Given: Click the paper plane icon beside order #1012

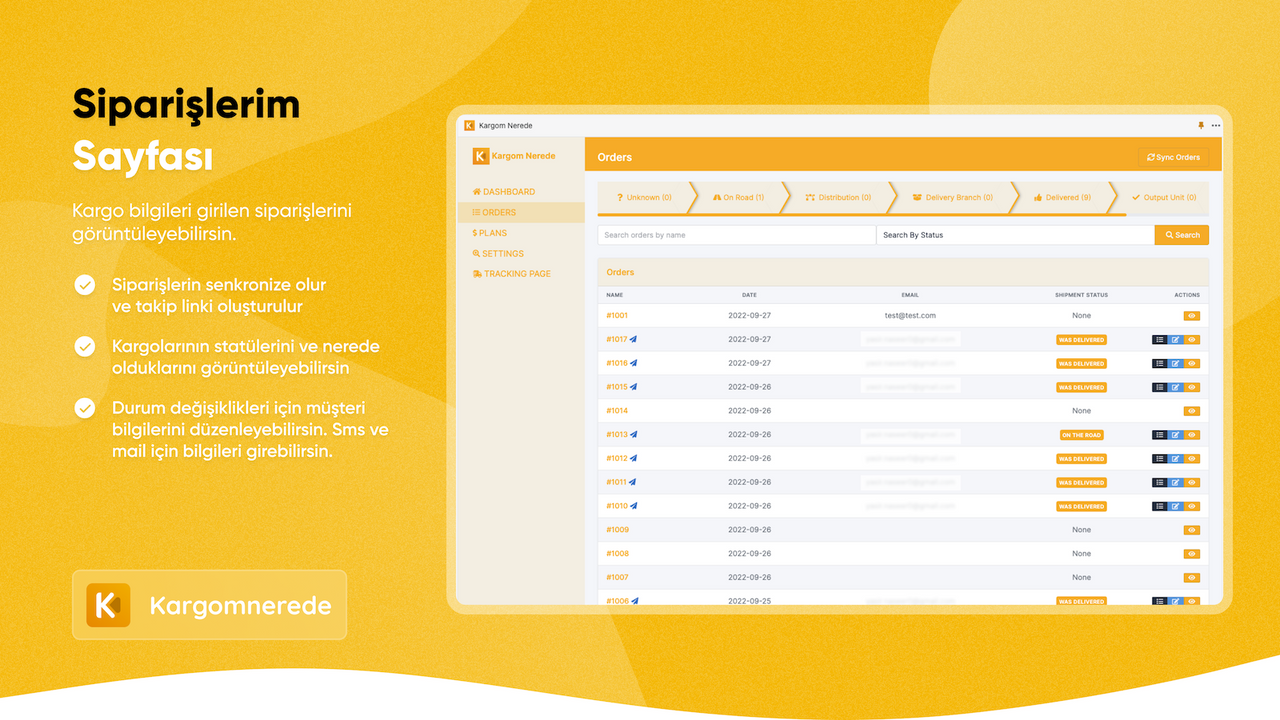Looking at the screenshot, I should pyautogui.click(x=634, y=458).
